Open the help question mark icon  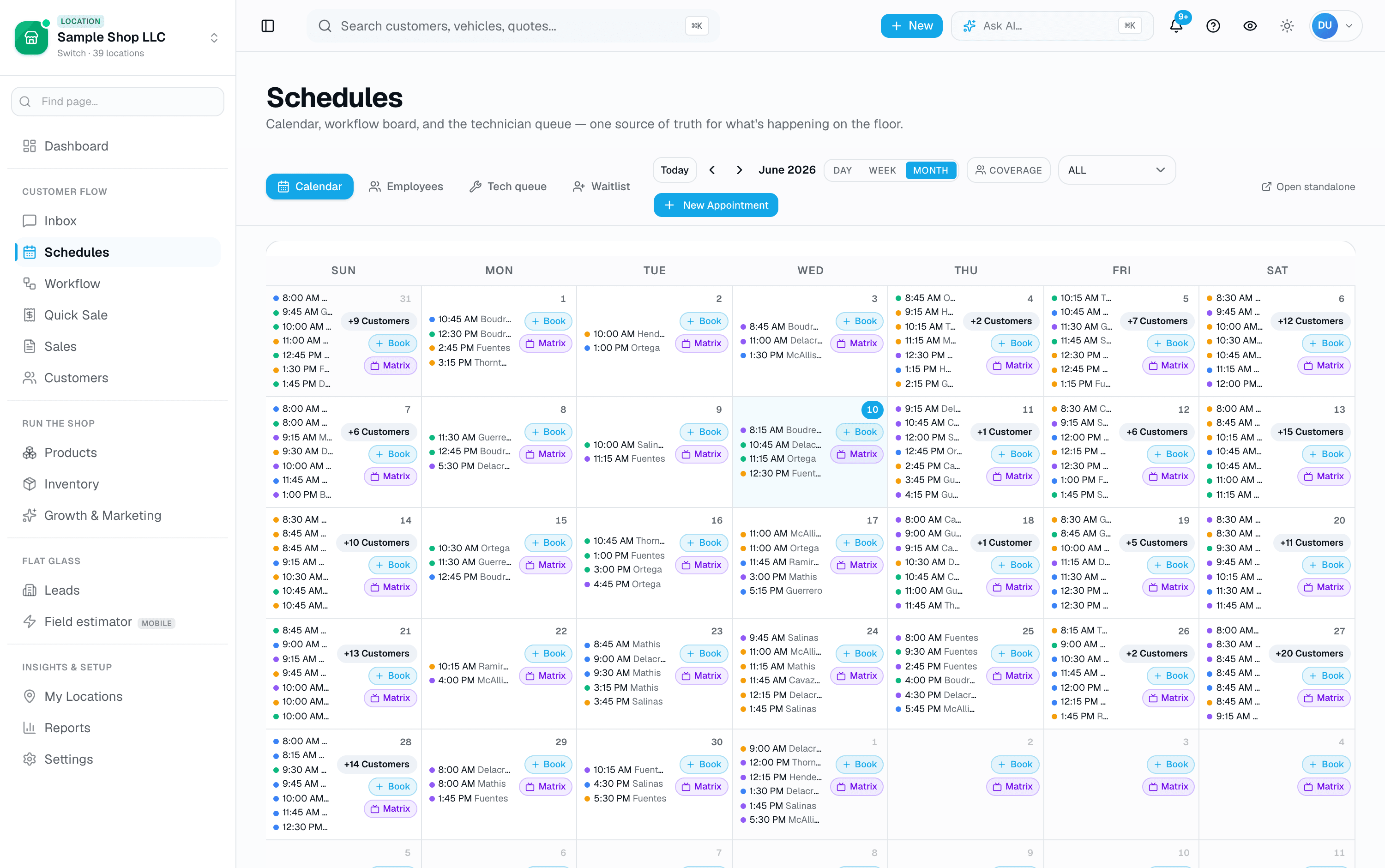[x=1213, y=26]
